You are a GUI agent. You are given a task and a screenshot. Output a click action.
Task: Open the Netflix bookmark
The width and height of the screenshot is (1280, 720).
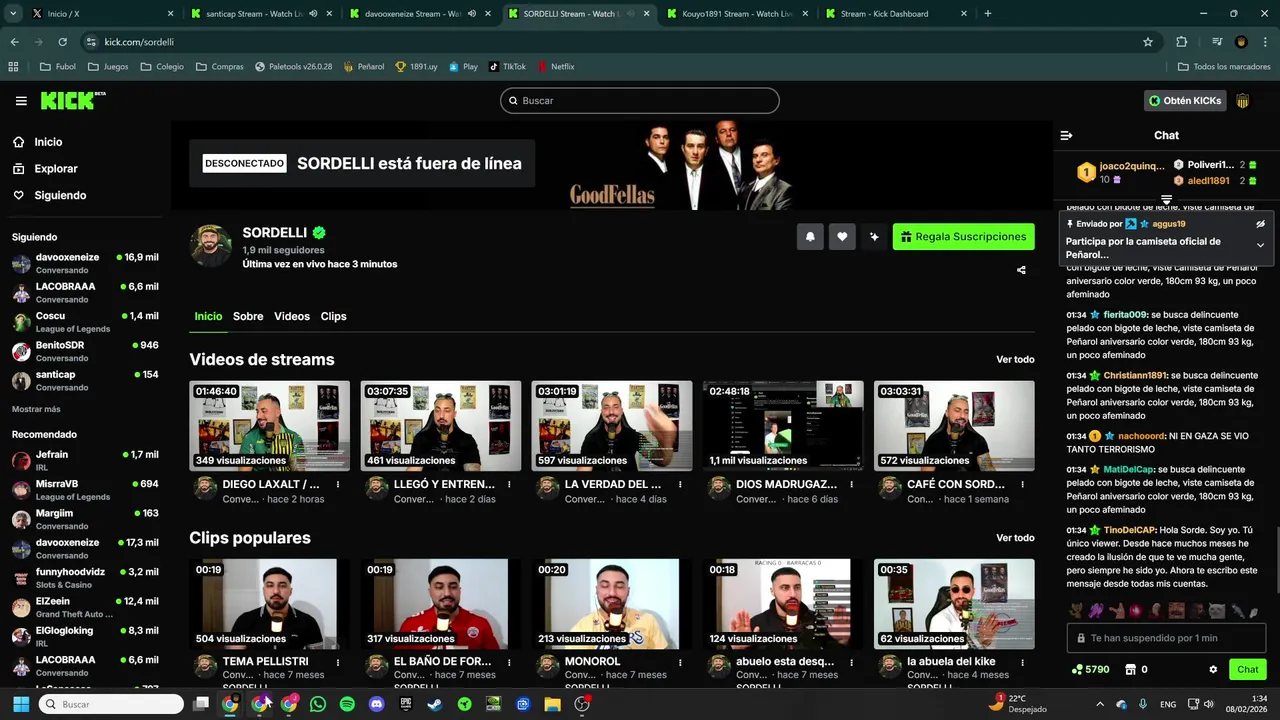(x=555, y=67)
